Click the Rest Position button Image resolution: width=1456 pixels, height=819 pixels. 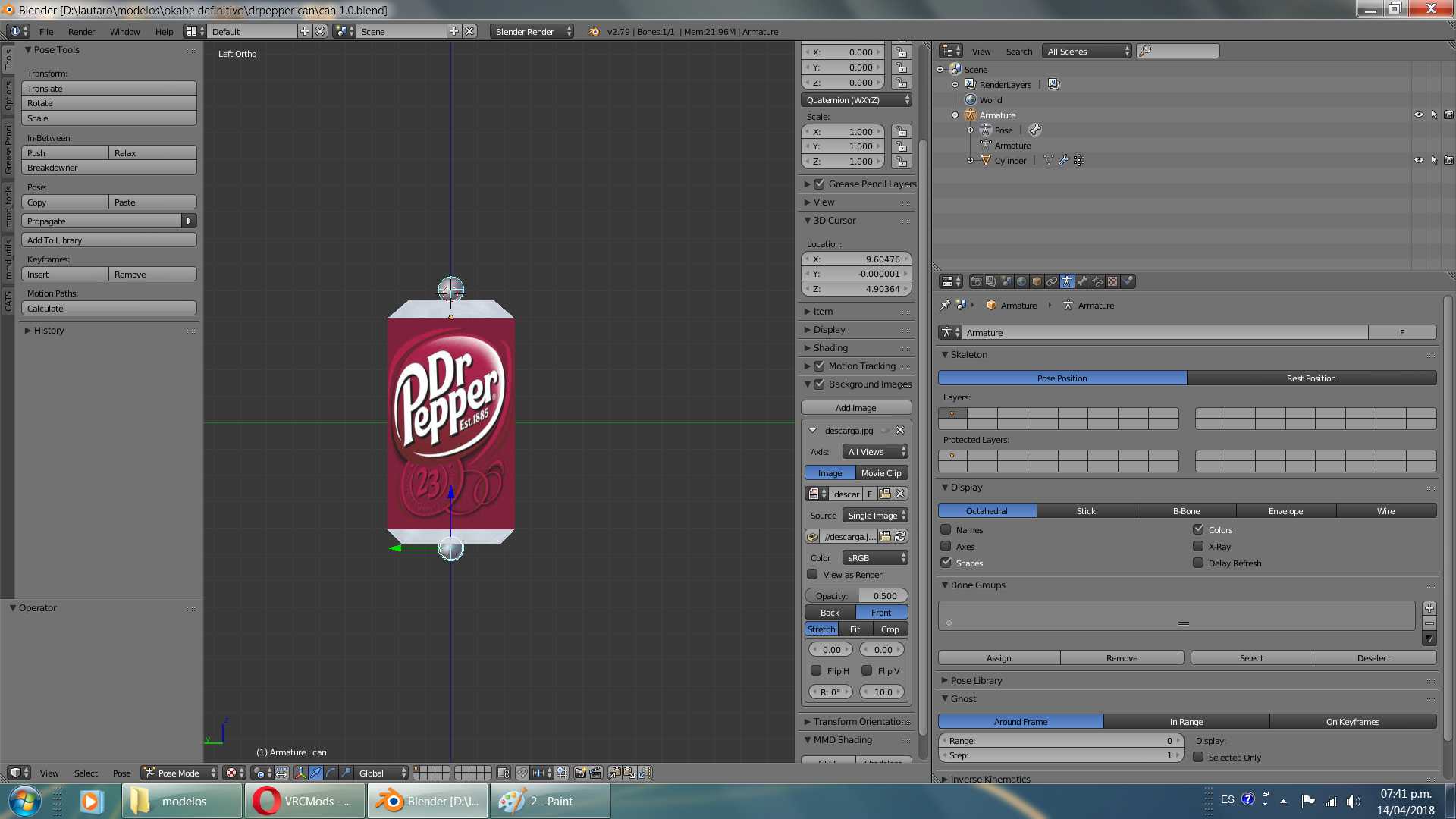[x=1311, y=378]
